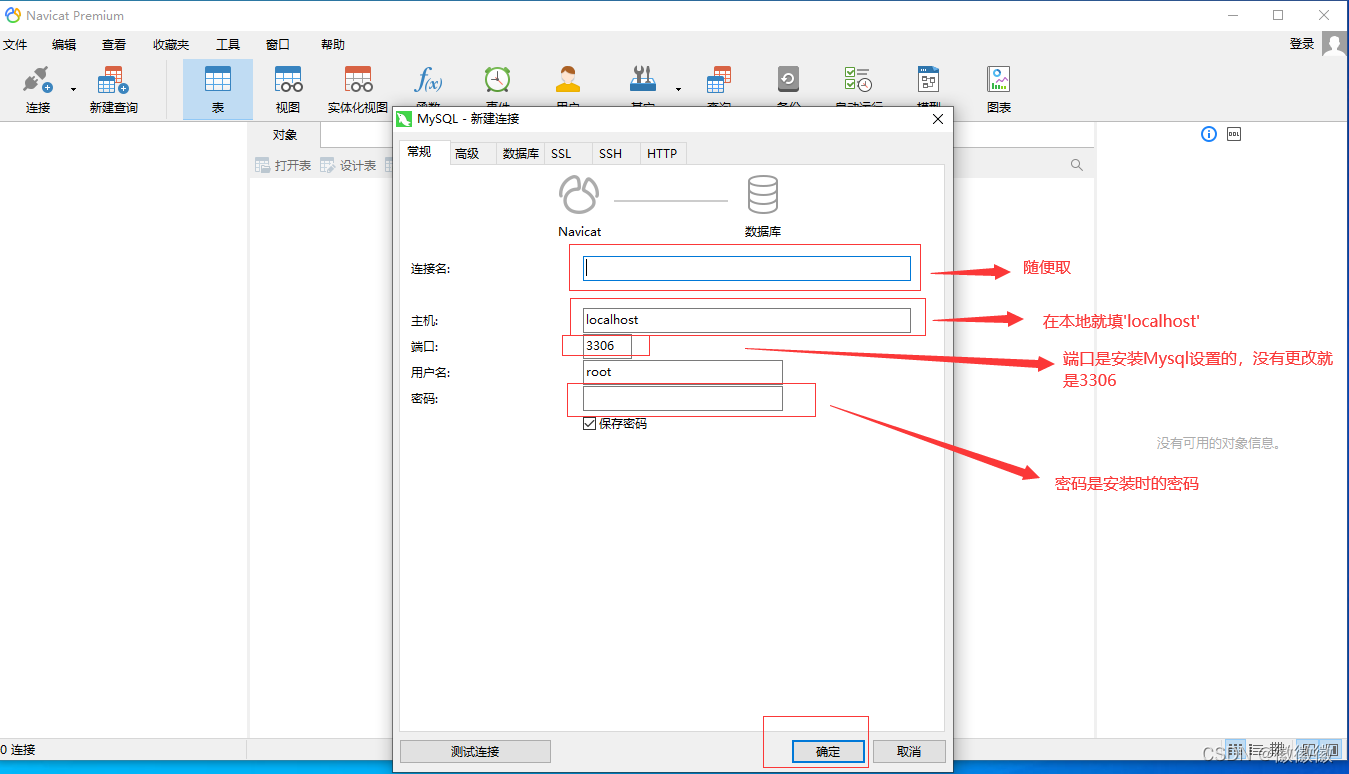Expand the 连接 dropdown arrow
The width and height of the screenshot is (1349, 774).
coord(73,89)
